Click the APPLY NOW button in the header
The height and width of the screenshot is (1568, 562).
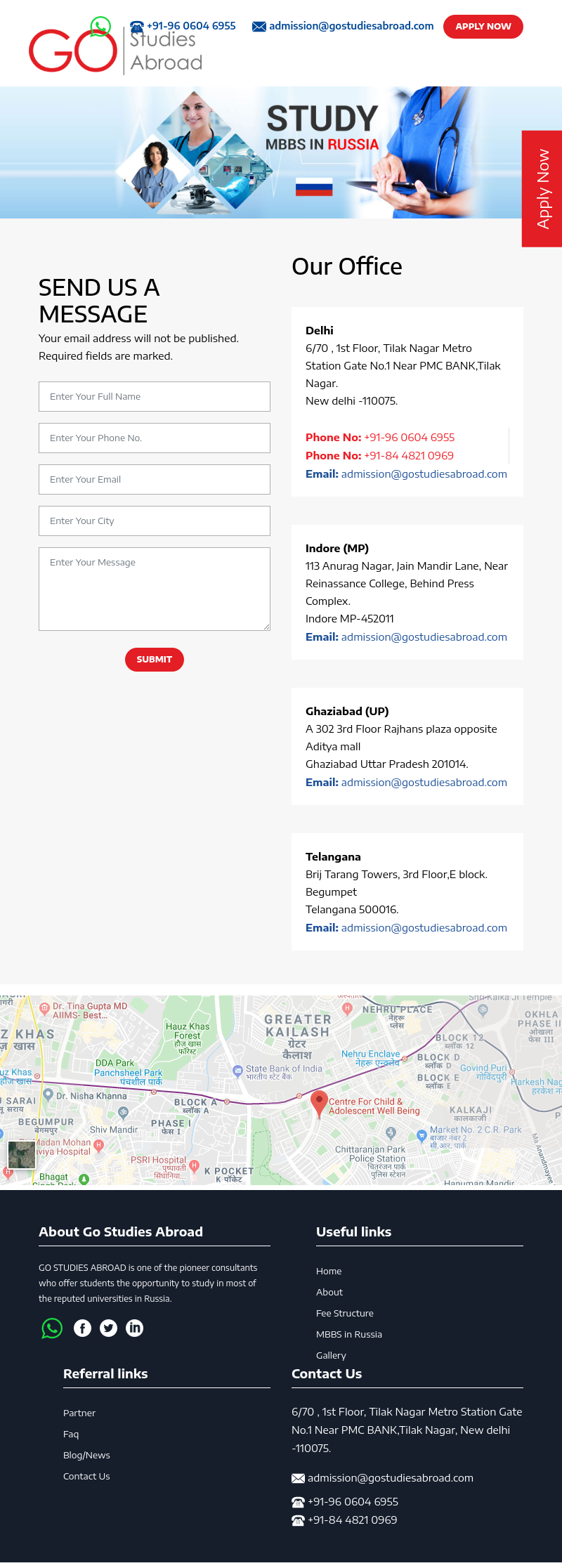pyautogui.click(x=483, y=27)
